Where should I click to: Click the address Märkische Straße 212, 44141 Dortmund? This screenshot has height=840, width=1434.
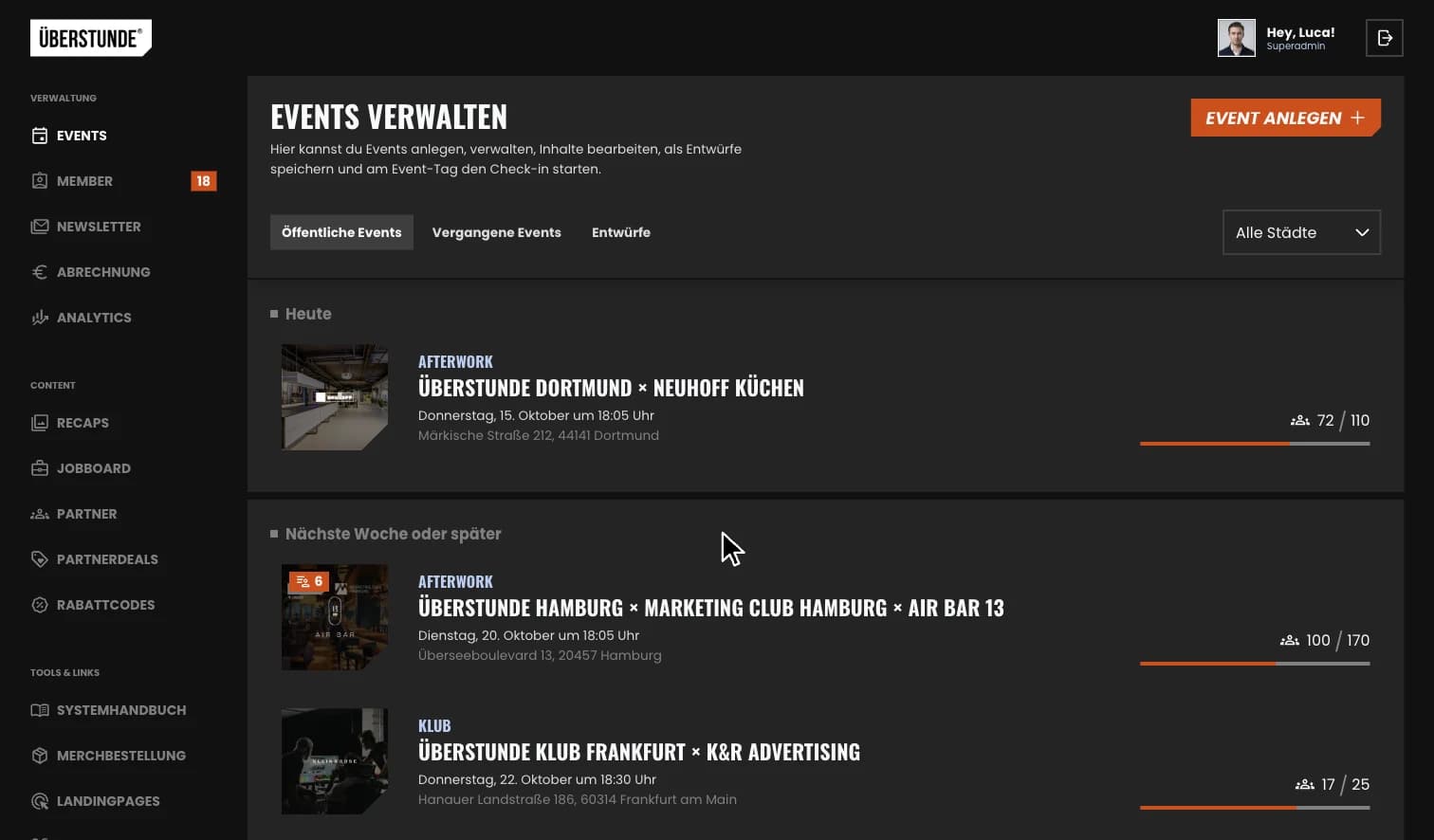[539, 435]
